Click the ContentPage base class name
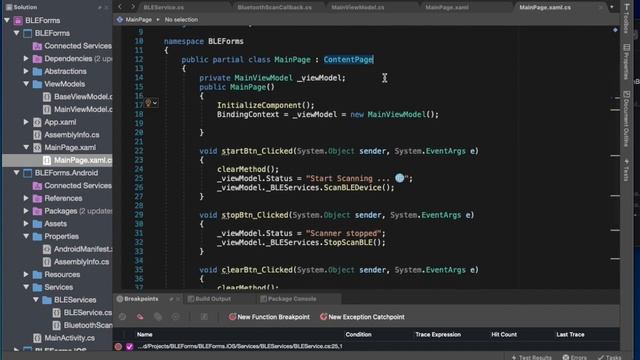This screenshot has height=360, width=640. coord(348,60)
